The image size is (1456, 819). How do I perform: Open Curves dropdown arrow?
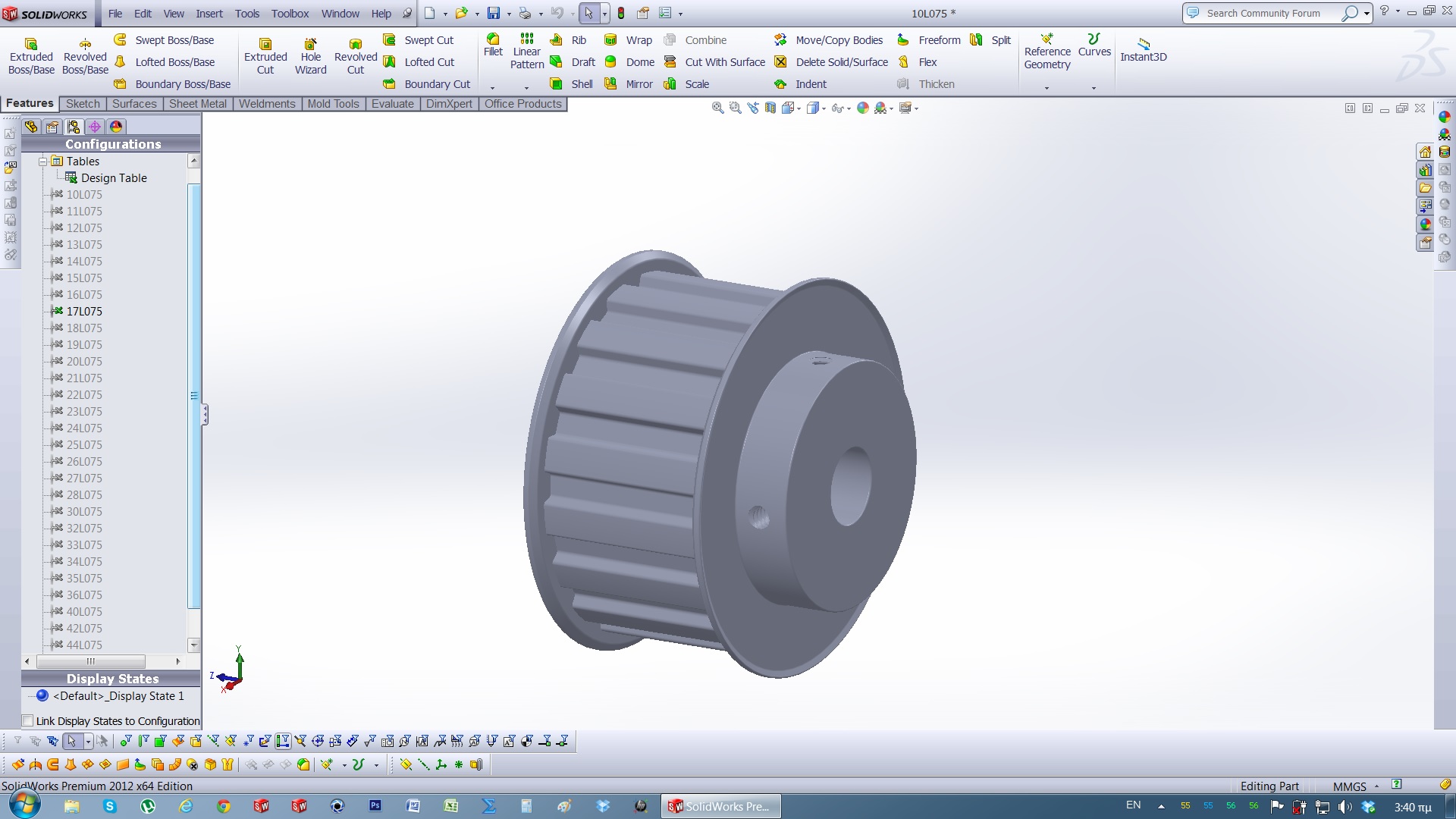point(1094,88)
